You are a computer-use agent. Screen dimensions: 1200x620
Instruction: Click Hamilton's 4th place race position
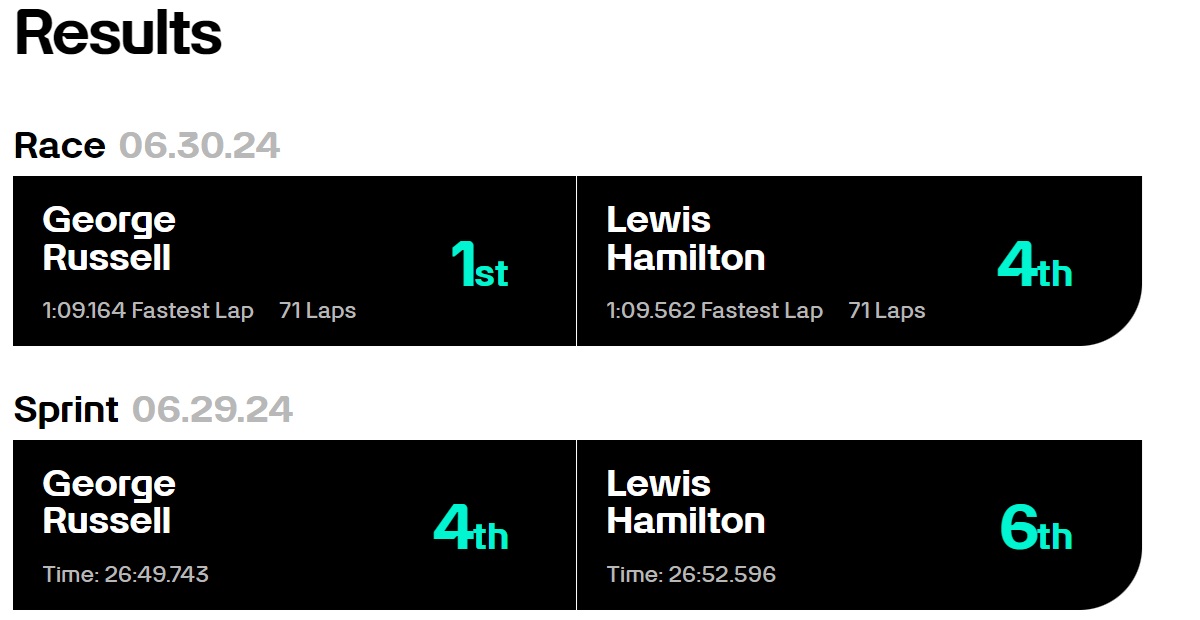1034,265
